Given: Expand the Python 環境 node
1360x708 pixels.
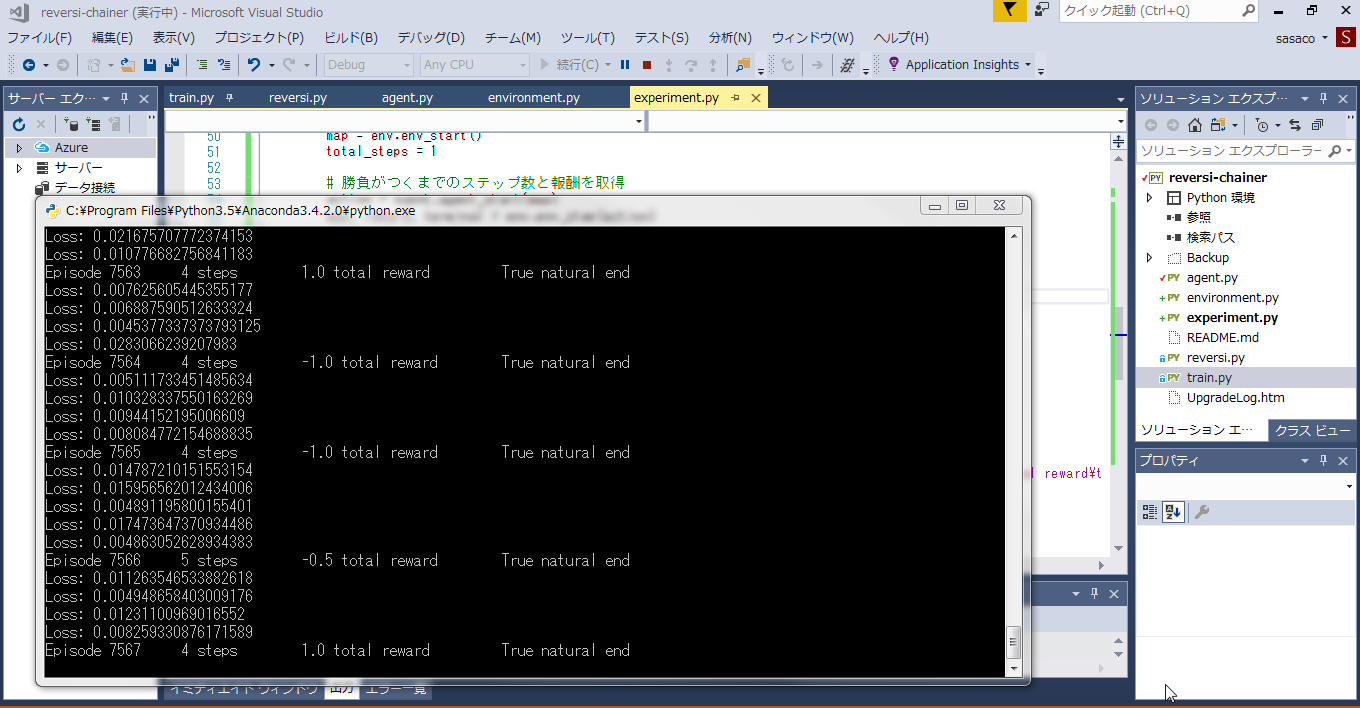Looking at the screenshot, I should click(x=1149, y=198).
